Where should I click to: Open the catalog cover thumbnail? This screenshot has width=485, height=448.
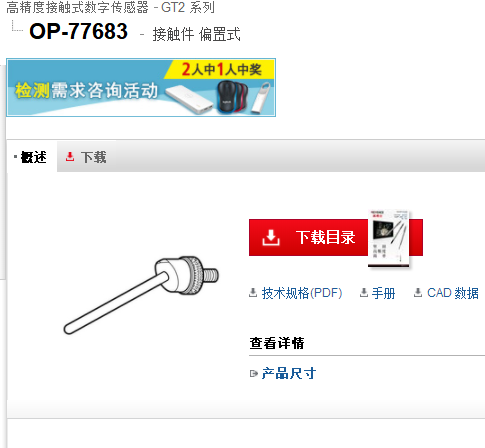coord(389,238)
